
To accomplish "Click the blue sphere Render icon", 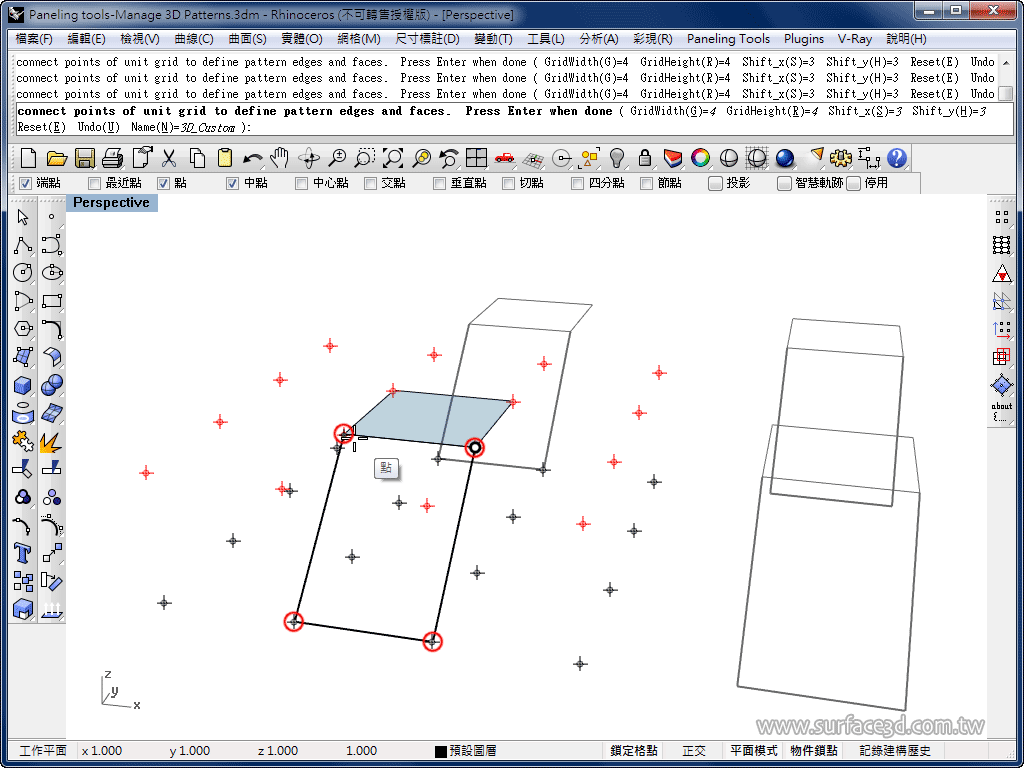I will coord(785,158).
